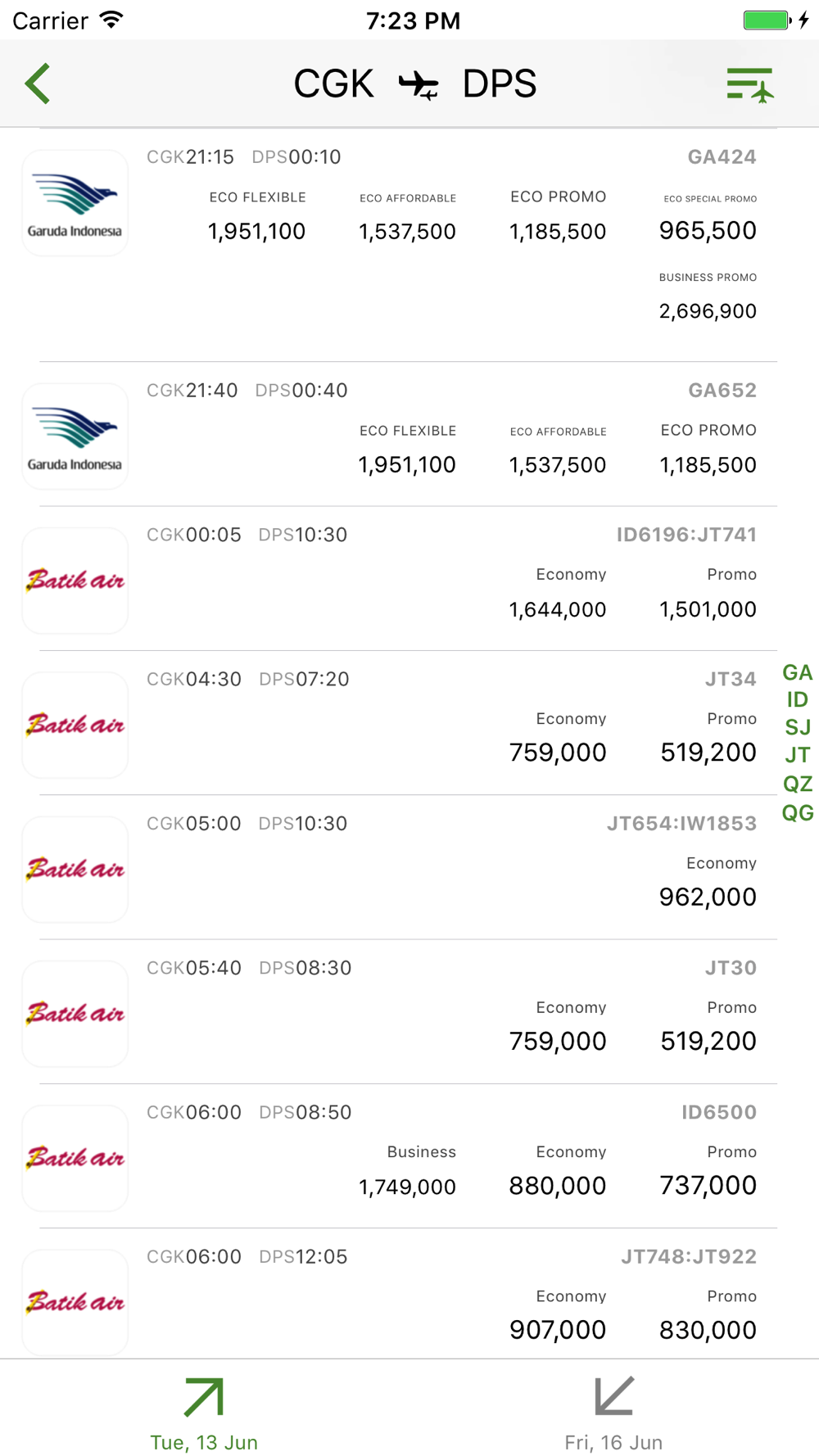This screenshot has width=819, height=1456.
Task: Choose Business fare 1,749,000 on ID6500
Action: (x=407, y=1171)
